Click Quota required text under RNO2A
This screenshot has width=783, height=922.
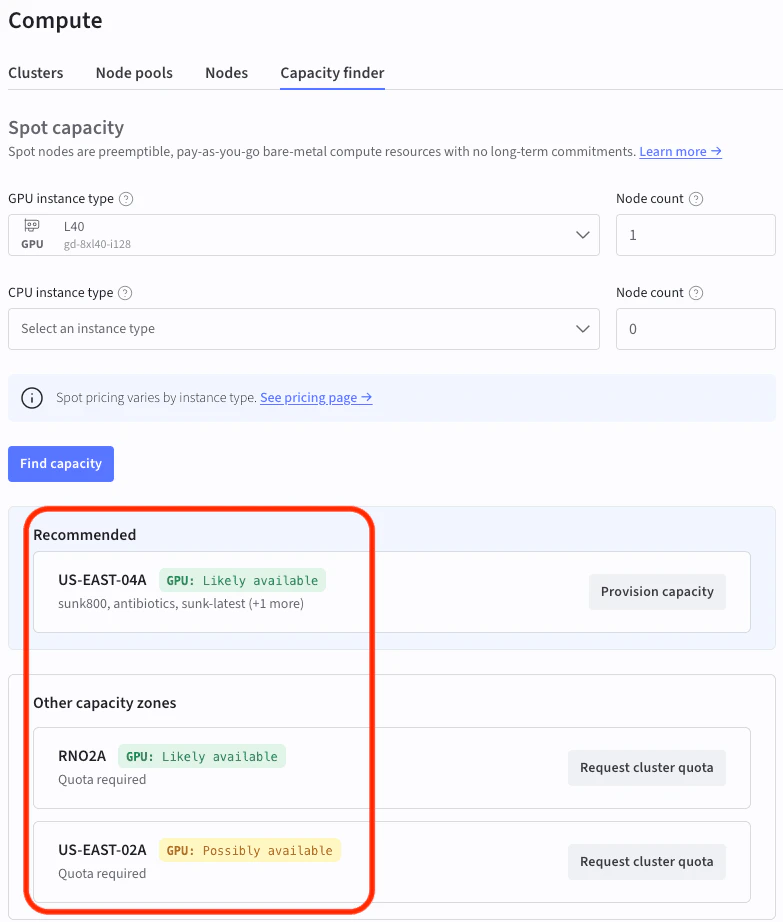click(102, 780)
